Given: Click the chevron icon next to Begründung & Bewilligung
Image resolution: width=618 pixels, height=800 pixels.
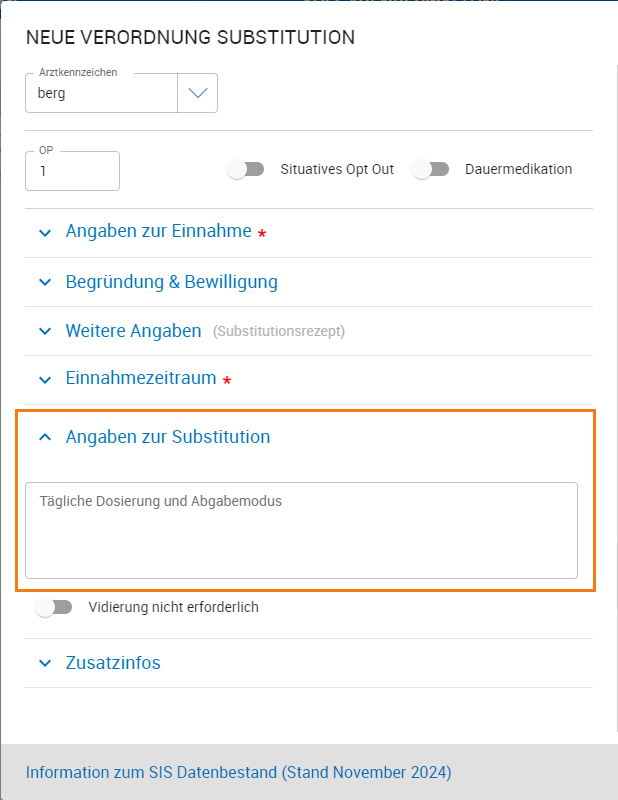Looking at the screenshot, I should click(x=44, y=282).
